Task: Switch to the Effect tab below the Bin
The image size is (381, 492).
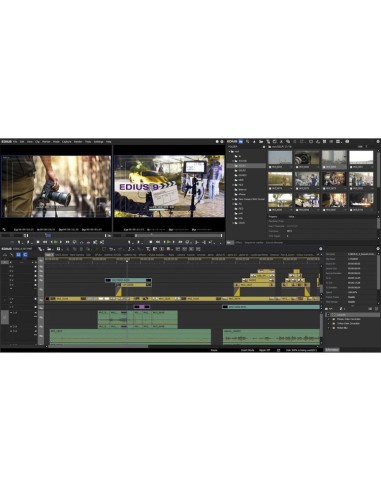Action: coord(239,243)
